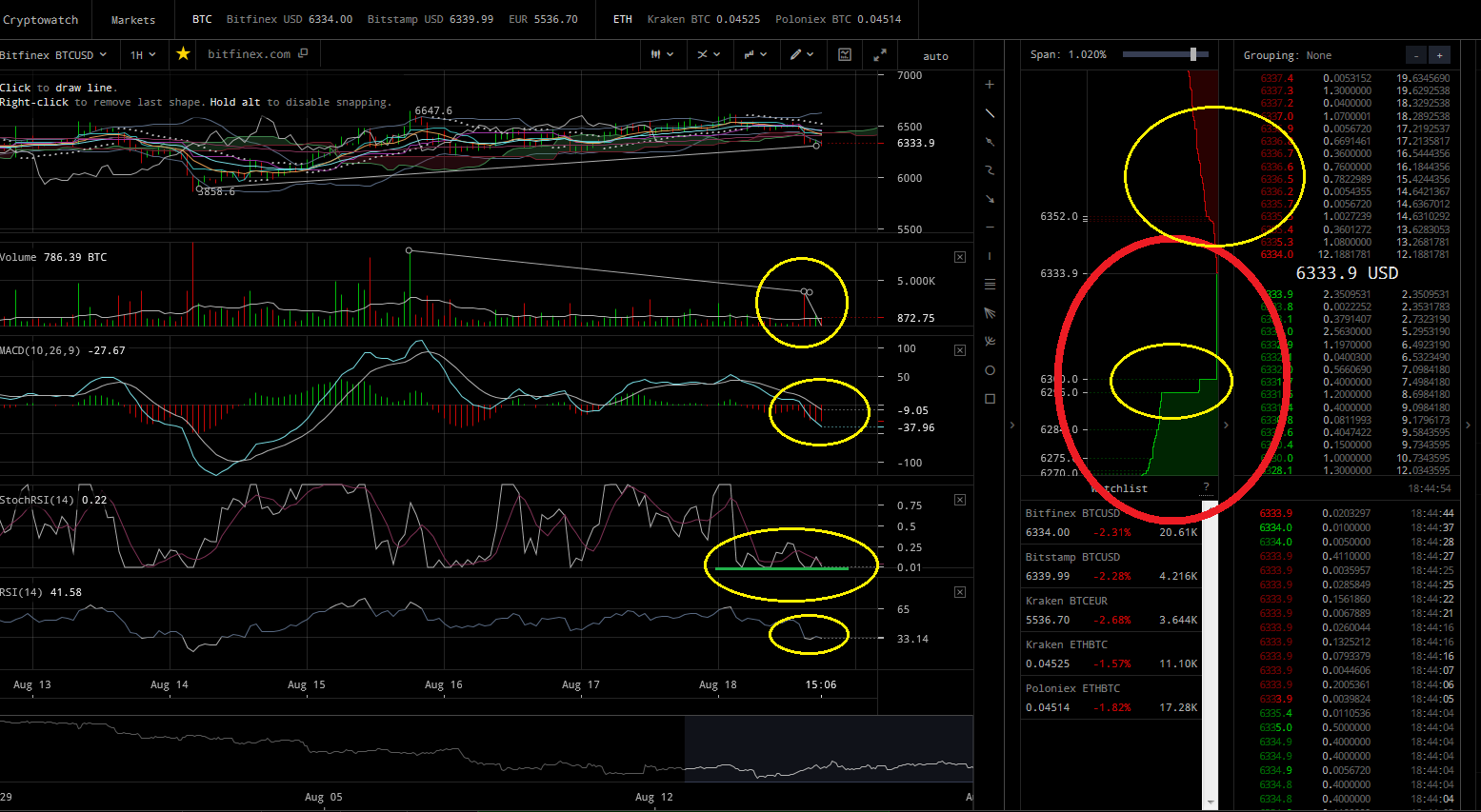This screenshot has height=812, width=1481.
Task: Click the 6334.0 ask order row
Action: coord(1354,254)
